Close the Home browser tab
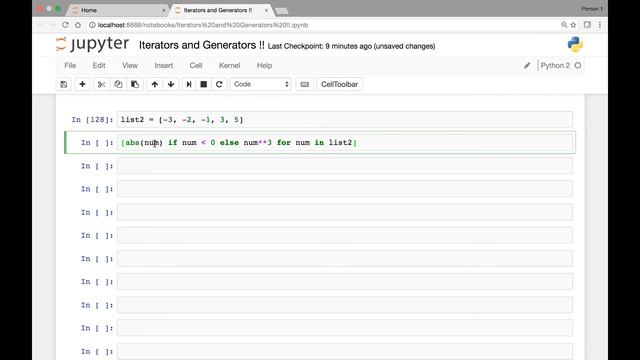The width and height of the screenshot is (640, 360). pos(164,10)
